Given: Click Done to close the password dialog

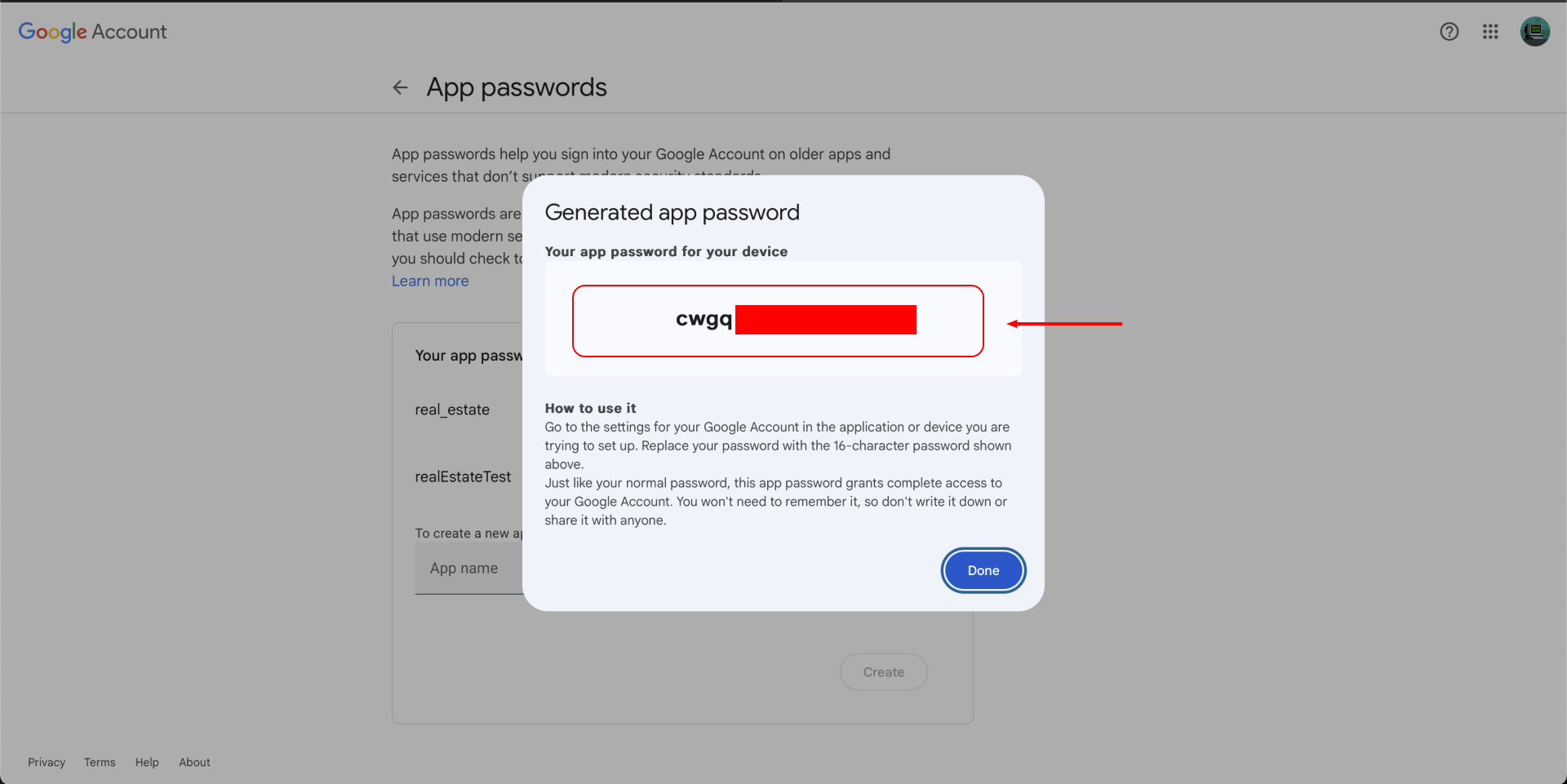Looking at the screenshot, I should (983, 570).
